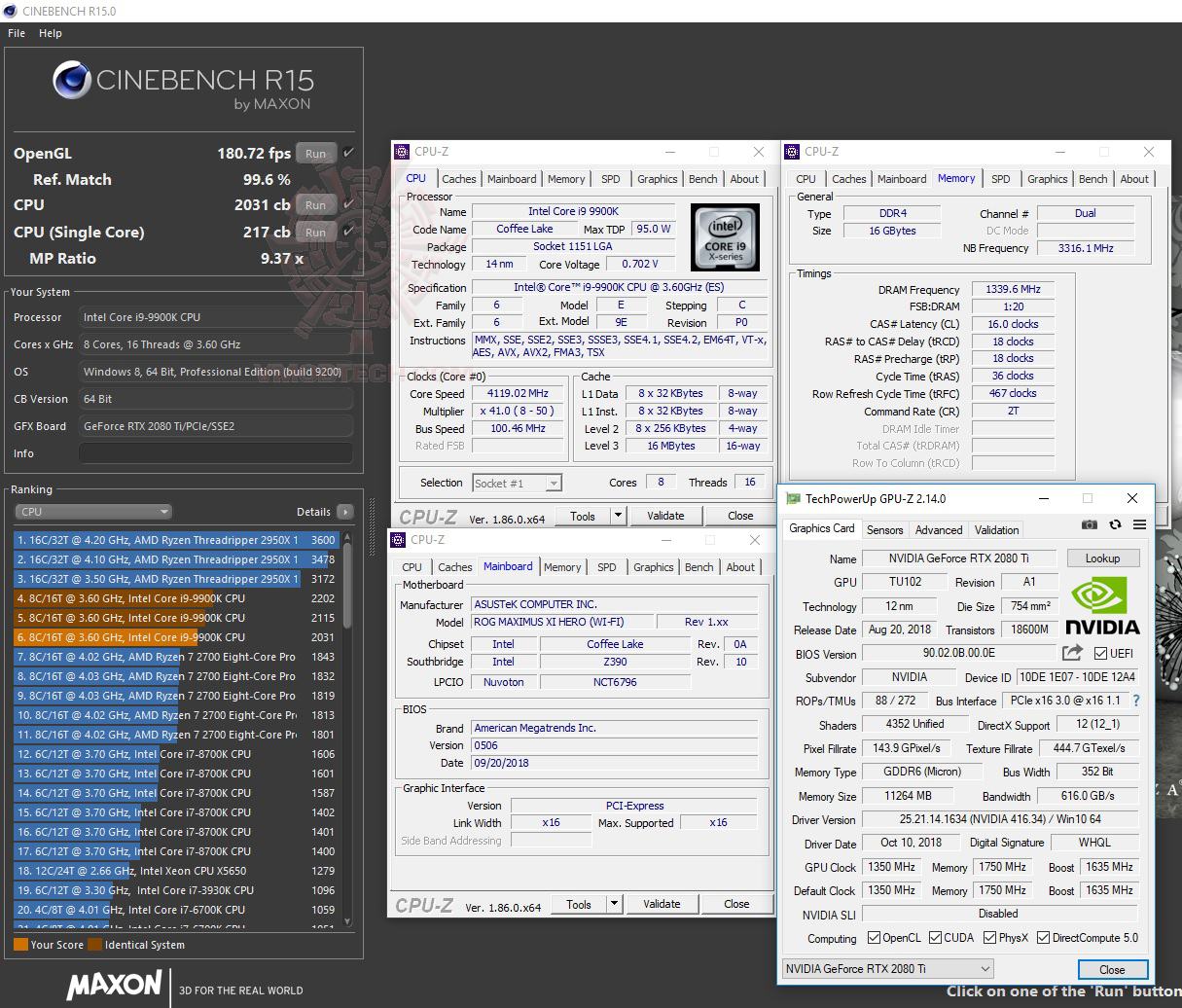This screenshot has height=1008, width=1182.
Task: Click the NVIDIA logo in GPU-Z
Action: tap(1101, 606)
